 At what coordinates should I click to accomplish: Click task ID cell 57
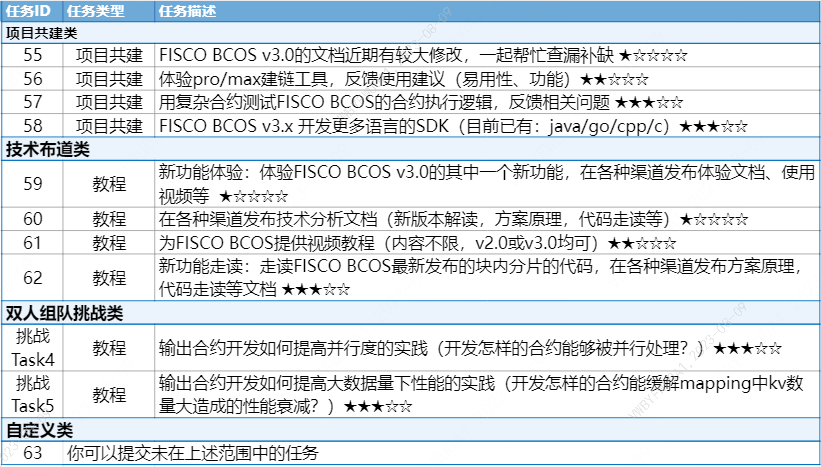coord(32,102)
